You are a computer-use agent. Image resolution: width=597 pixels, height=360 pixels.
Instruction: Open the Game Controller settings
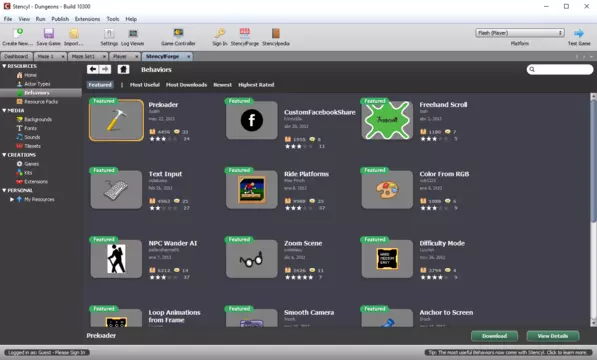[x=178, y=33]
